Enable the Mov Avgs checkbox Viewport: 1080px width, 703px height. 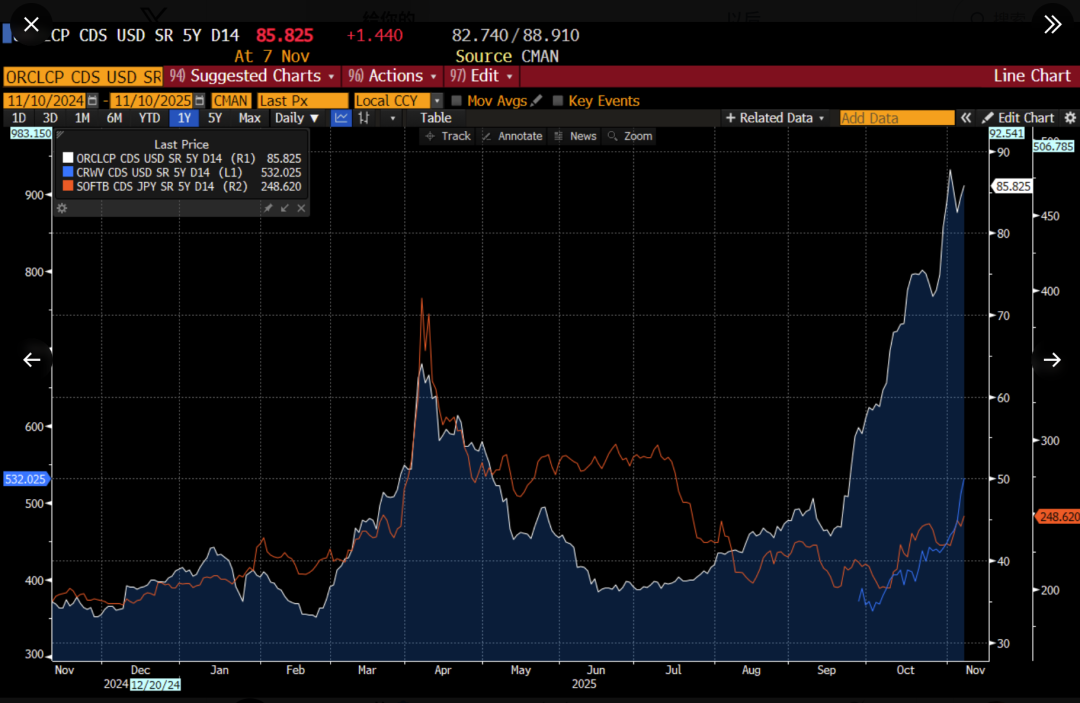pyautogui.click(x=456, y=101)
